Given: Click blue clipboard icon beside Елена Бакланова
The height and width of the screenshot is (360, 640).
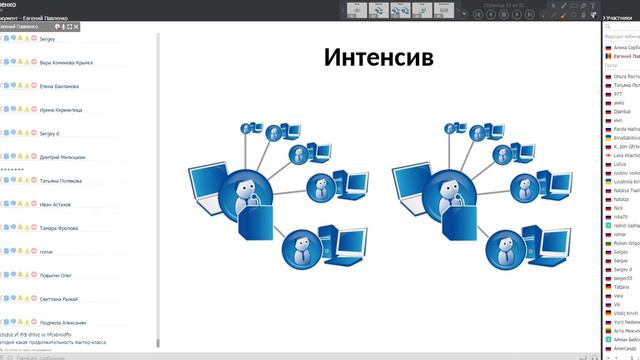Looking at the screenshot, I should point(6,85).
